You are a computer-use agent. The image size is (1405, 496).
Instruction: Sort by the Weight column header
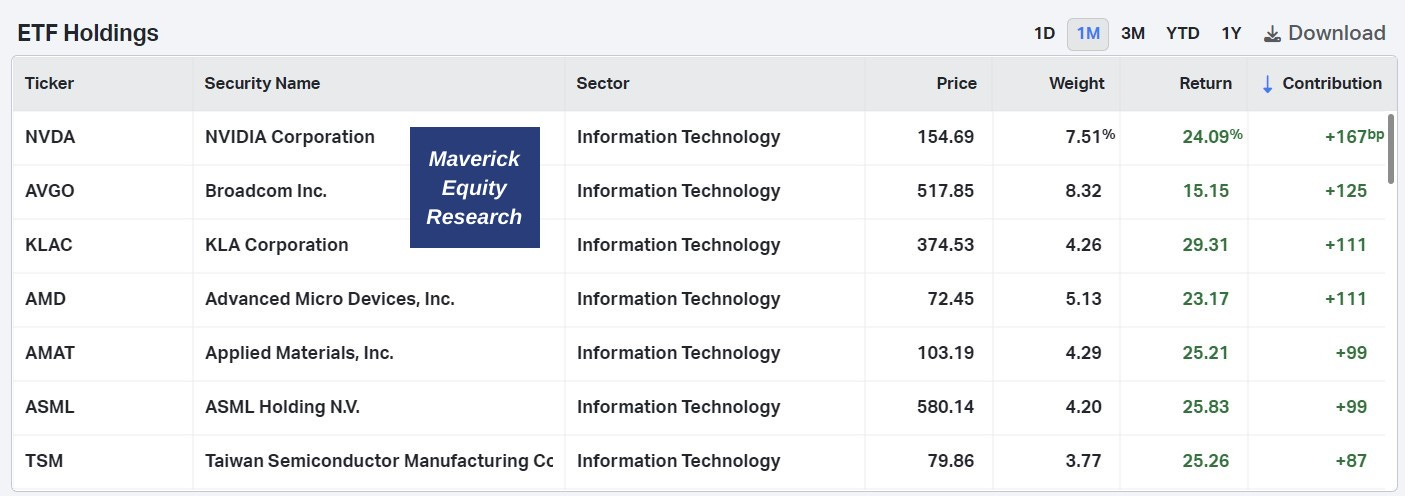coord(1077,84)
